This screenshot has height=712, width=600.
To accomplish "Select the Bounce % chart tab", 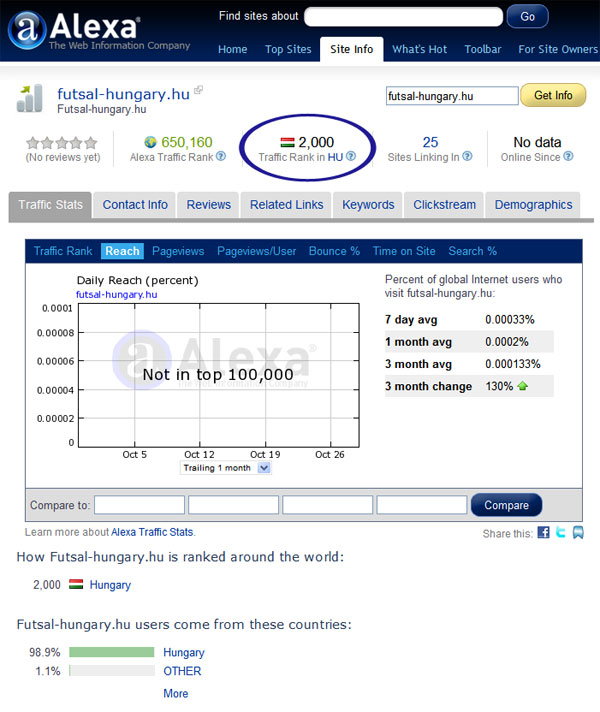I will coord(334,251).
